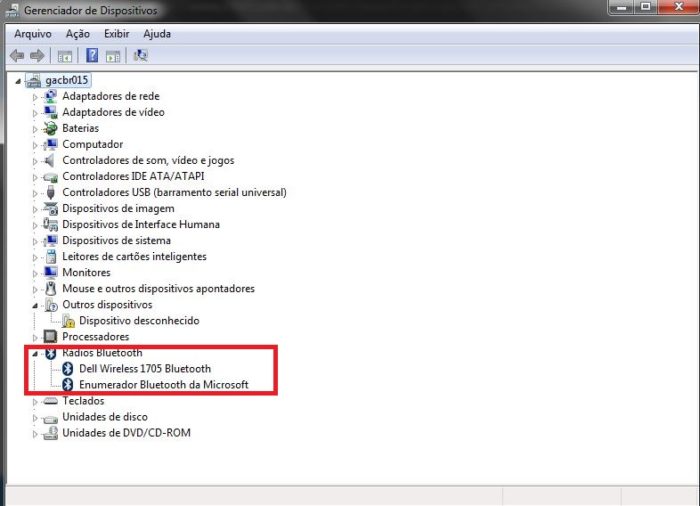Select Dispositivo desconhecido text
Screen dimensions: 700x506
(x=139, y=321)
